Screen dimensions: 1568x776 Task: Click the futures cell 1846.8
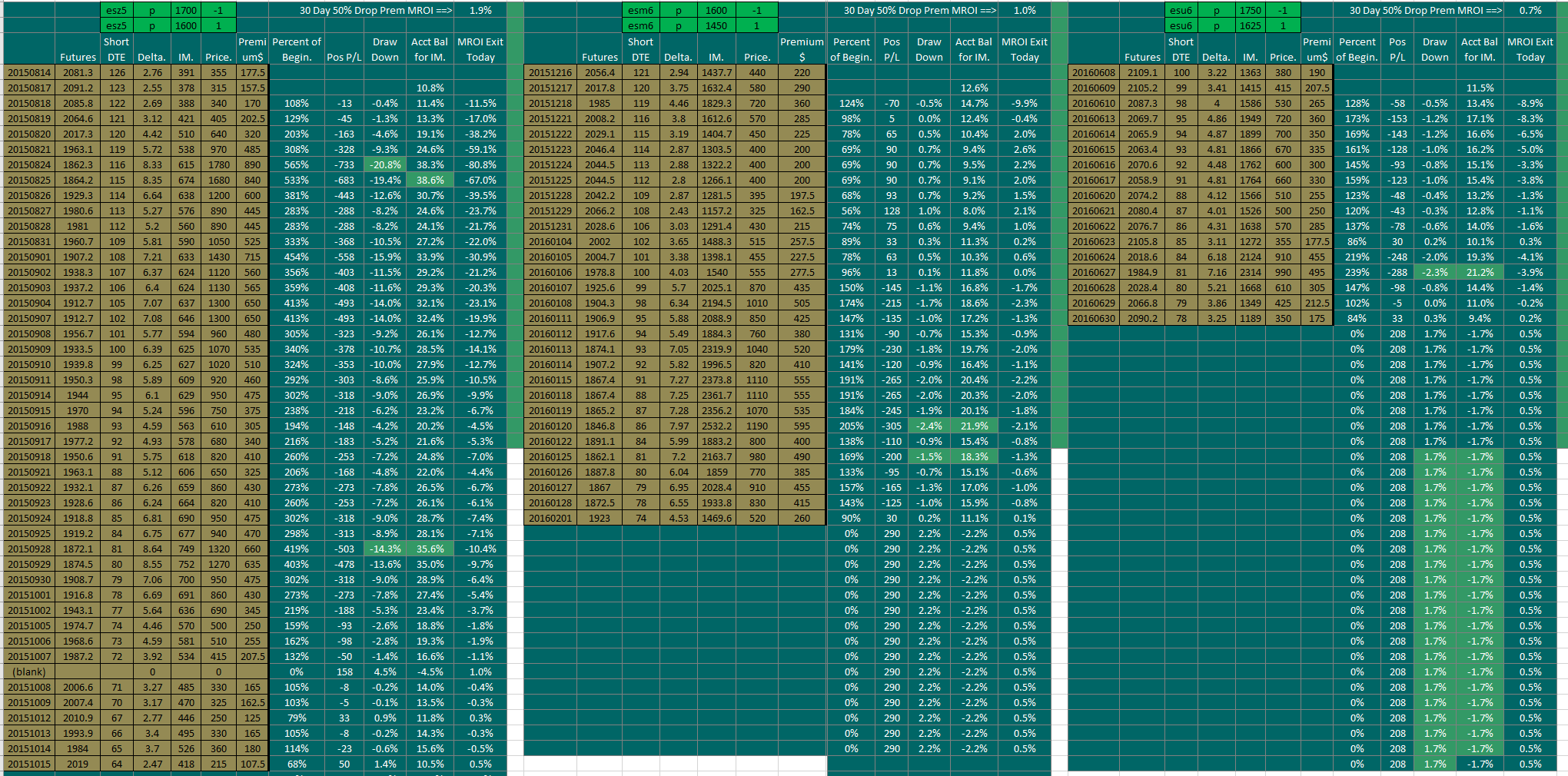600,426
